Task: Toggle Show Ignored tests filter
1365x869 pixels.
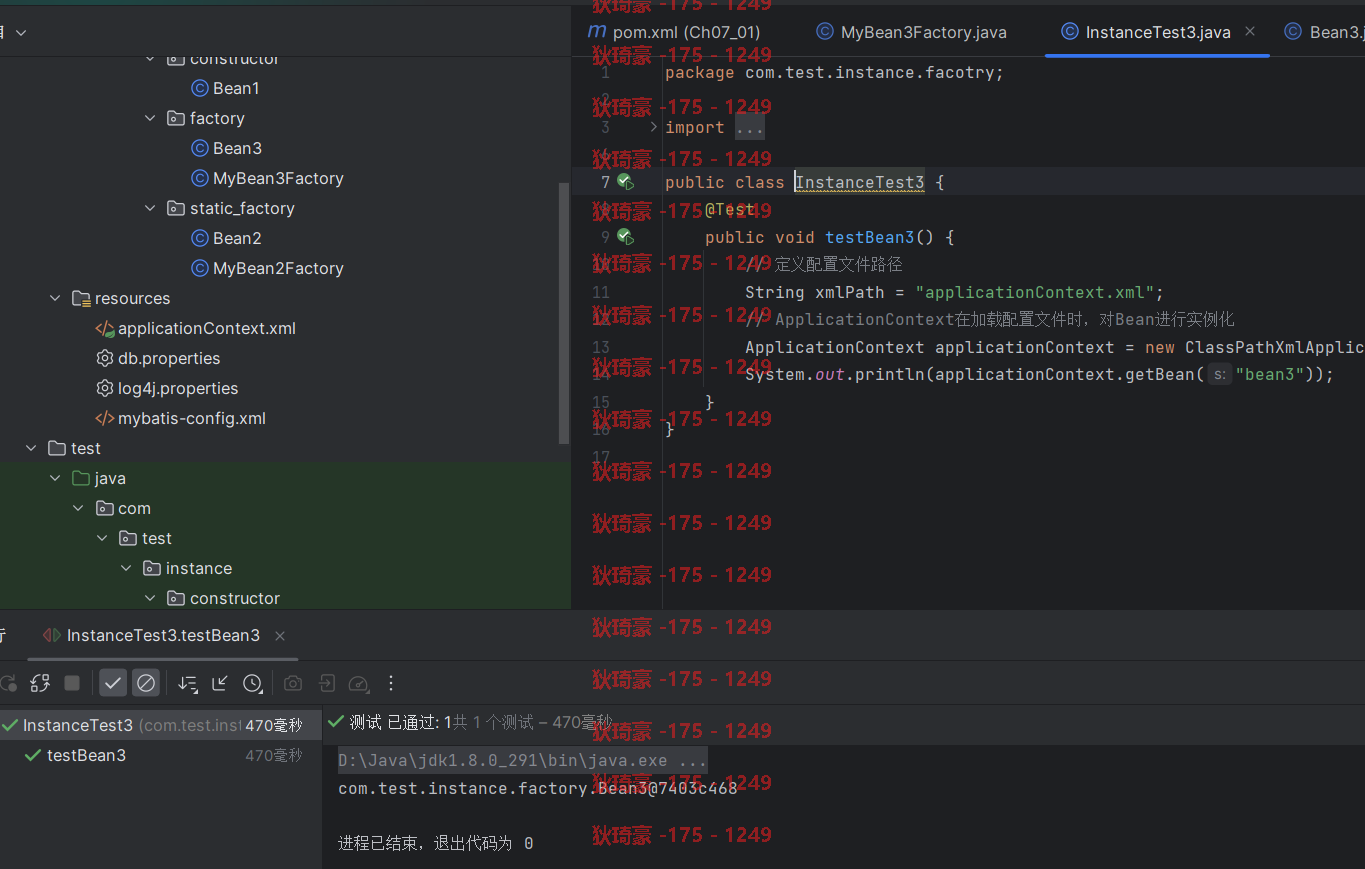Action: (x=146, y=683)
